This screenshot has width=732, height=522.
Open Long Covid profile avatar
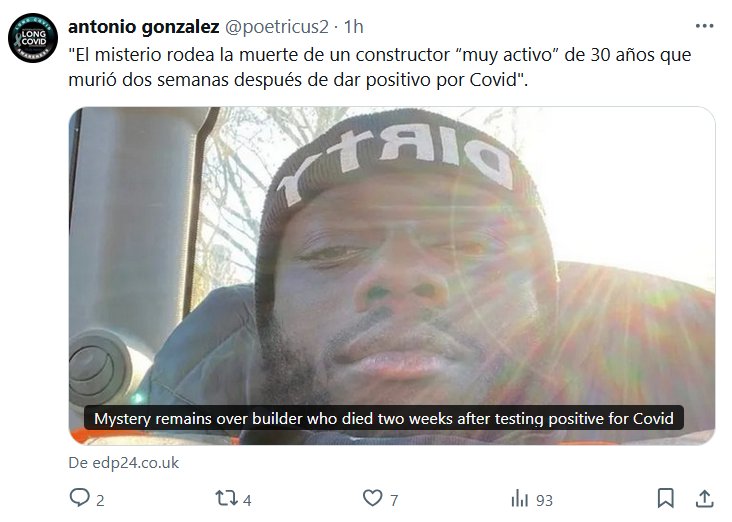[x=33, y=38]
